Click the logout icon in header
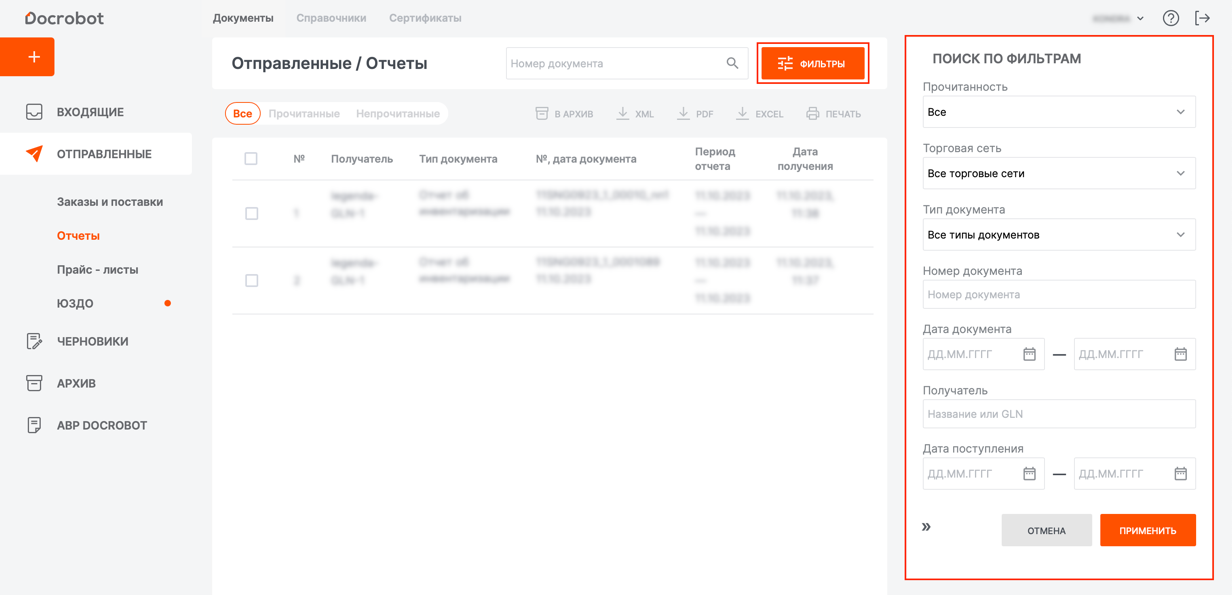This screenshot has height=595, width=1232. click(x=1202, y=18)
